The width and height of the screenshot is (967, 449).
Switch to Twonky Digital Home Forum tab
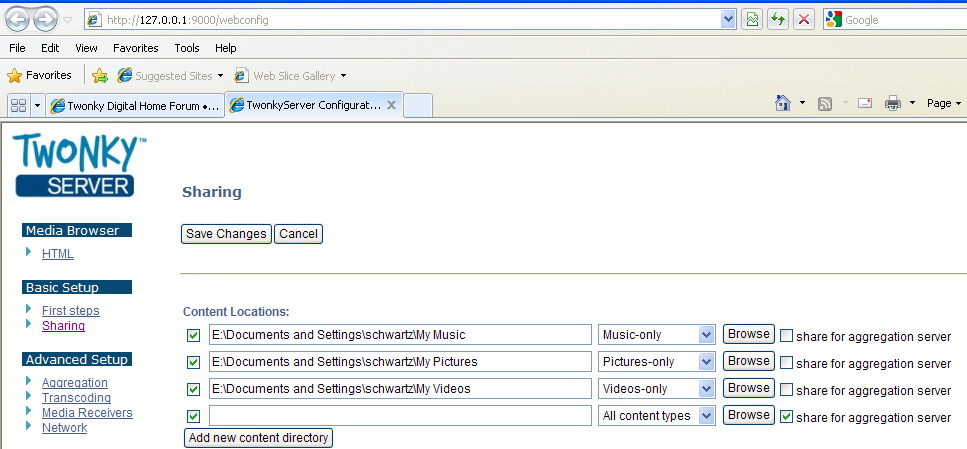135,105
